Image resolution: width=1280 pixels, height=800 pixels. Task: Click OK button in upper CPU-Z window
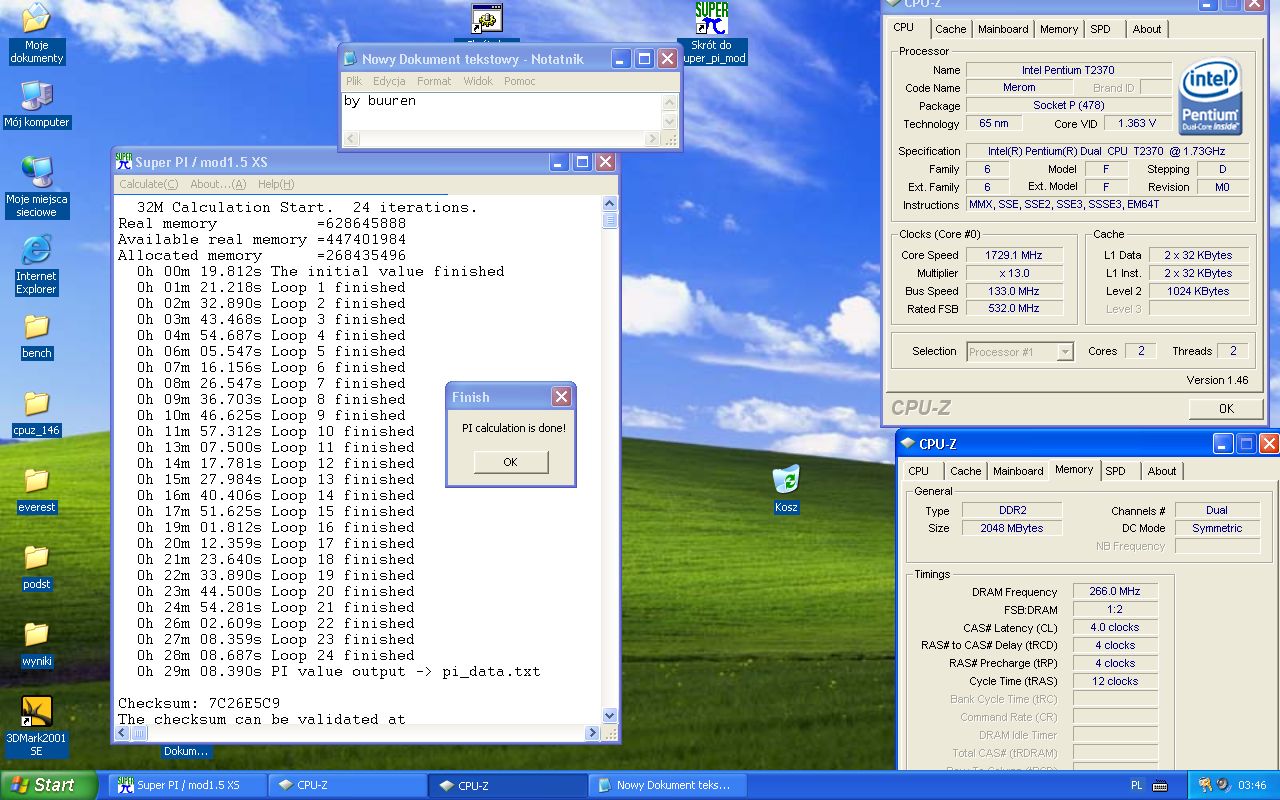(1226, 408)
